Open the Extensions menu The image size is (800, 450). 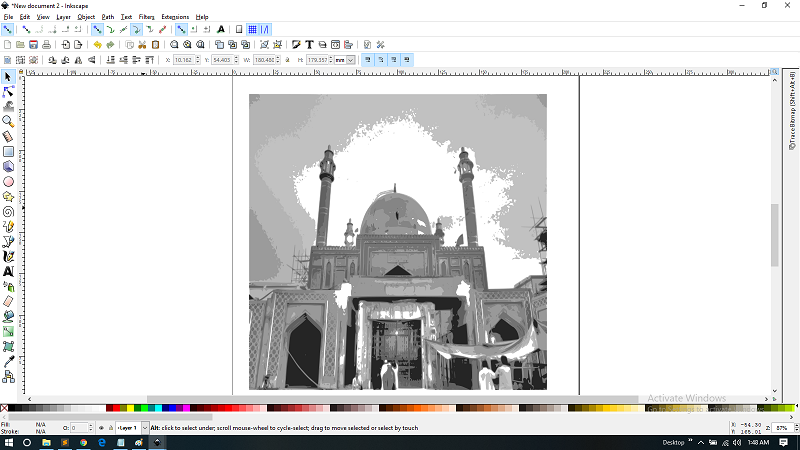tap(175, 17)
